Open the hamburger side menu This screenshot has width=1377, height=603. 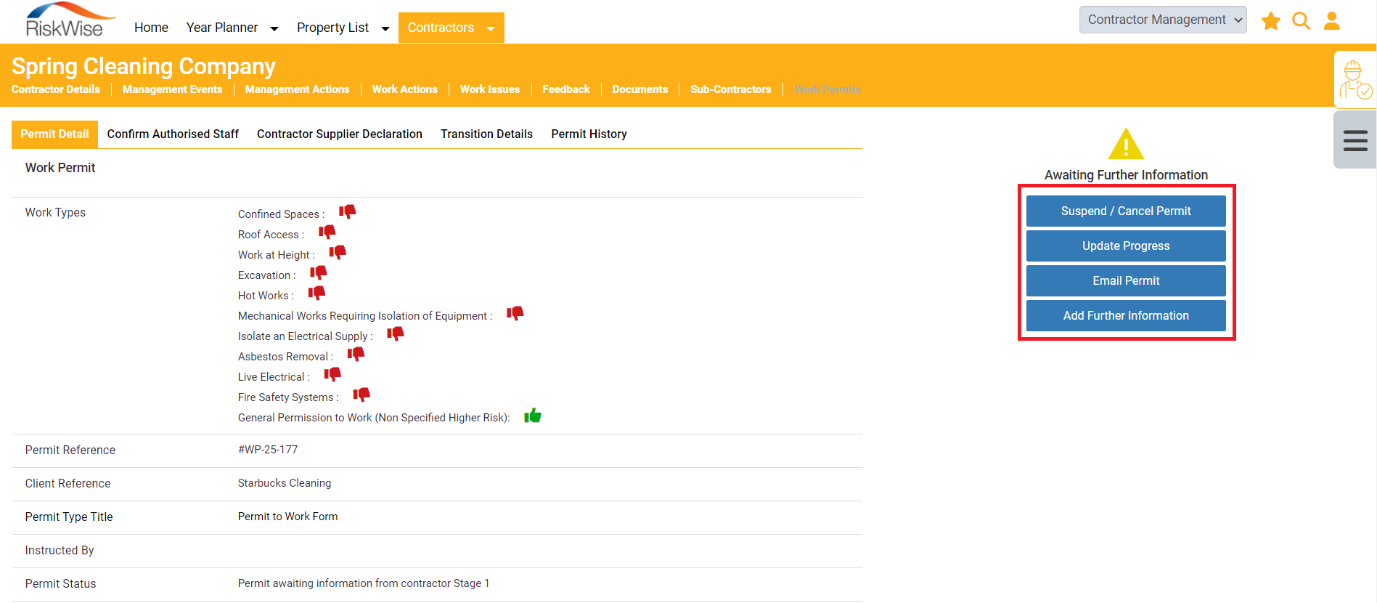pos(1356,140)
